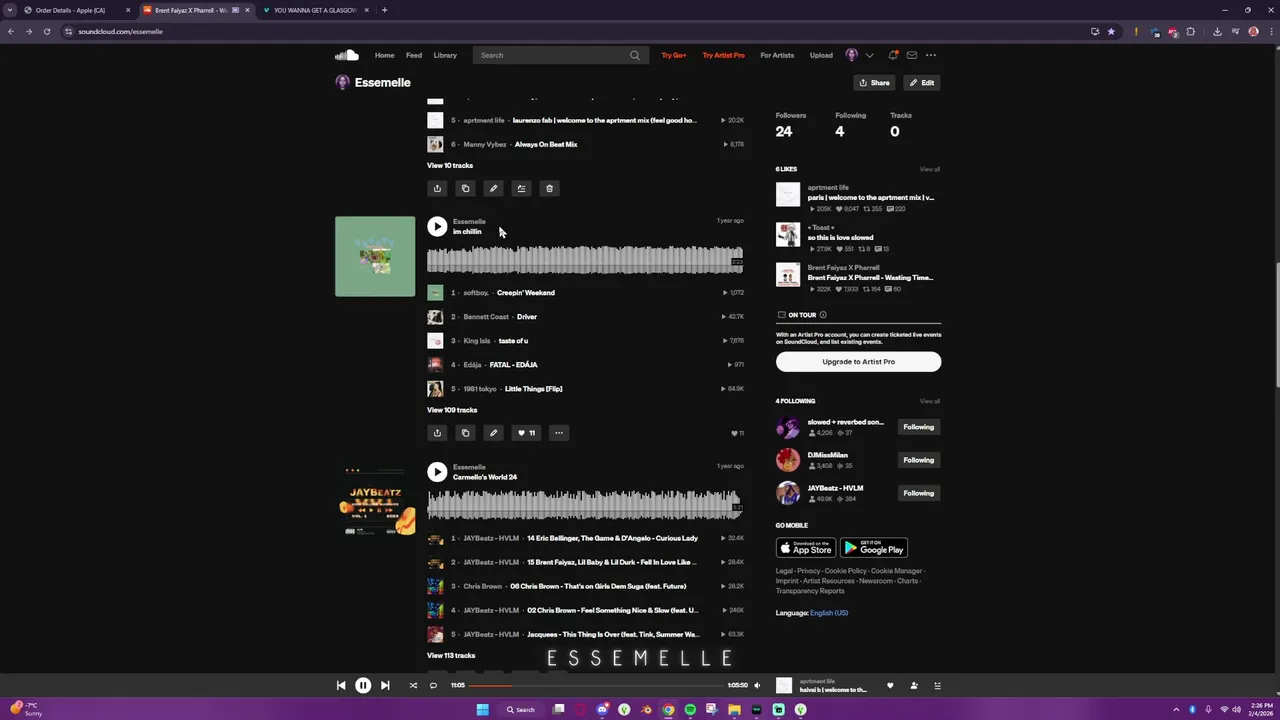Mute the player volume
This screenshot has height=720, width=1280.
point(757,685)
